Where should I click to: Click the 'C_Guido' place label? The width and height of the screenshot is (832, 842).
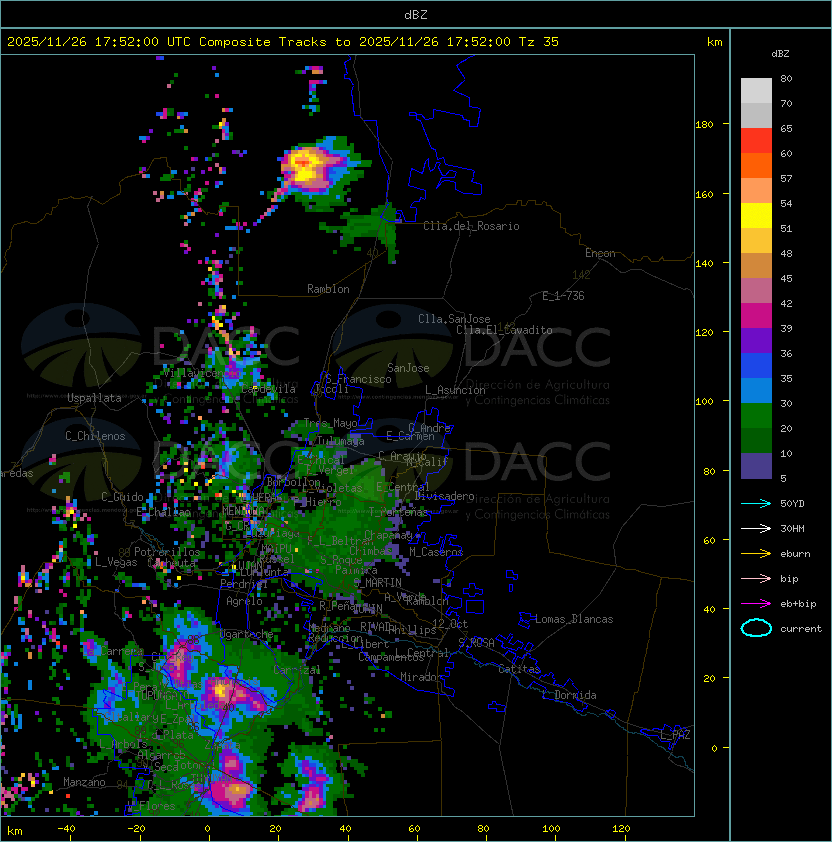(x=122, y=497)
